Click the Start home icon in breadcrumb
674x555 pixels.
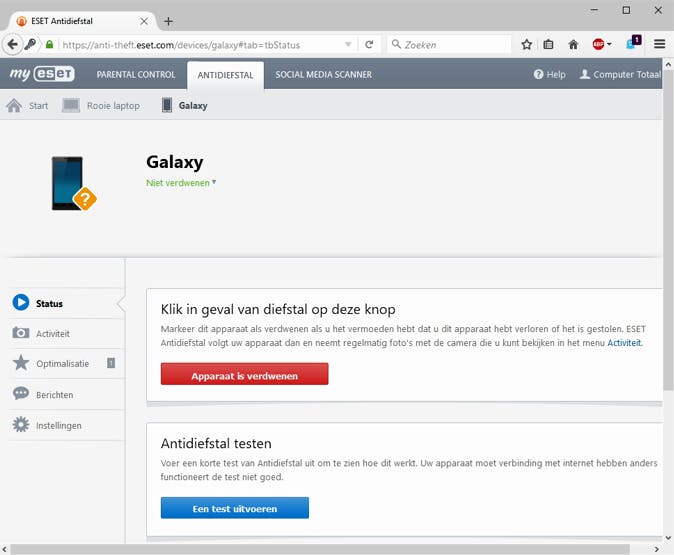pos(14,105)
